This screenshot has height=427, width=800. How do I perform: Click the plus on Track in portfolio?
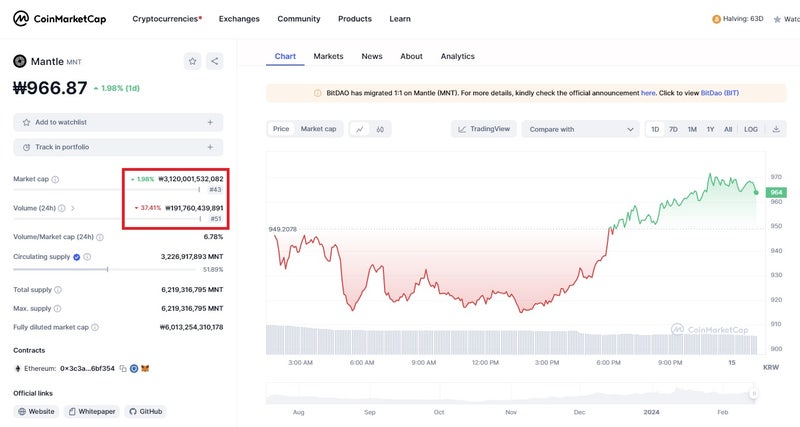click(210, 147)
